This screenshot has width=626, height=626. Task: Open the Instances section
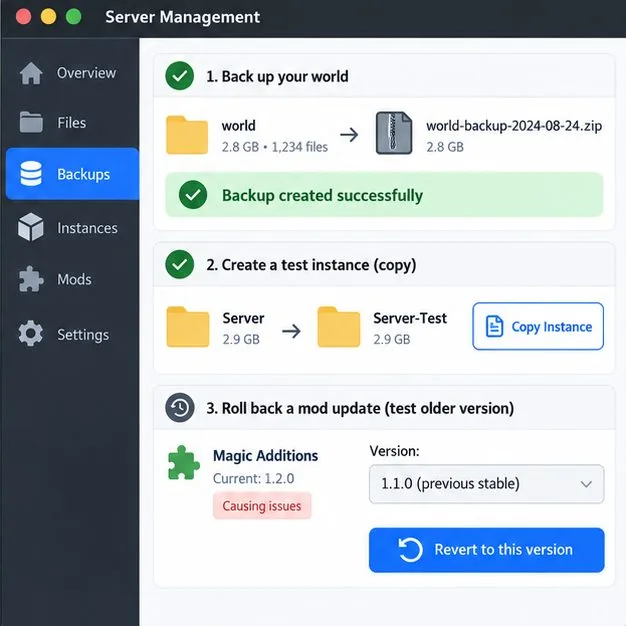click(x=72, y=228)
